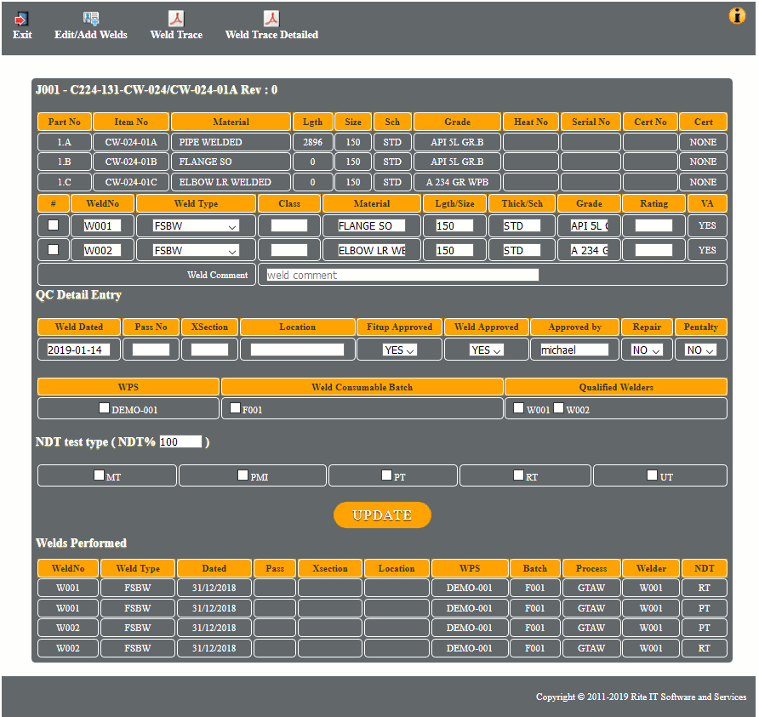The width and height of the screenshot is (759, 717).
Task: Click the Weld Dated input field
Action: [79, 350]
